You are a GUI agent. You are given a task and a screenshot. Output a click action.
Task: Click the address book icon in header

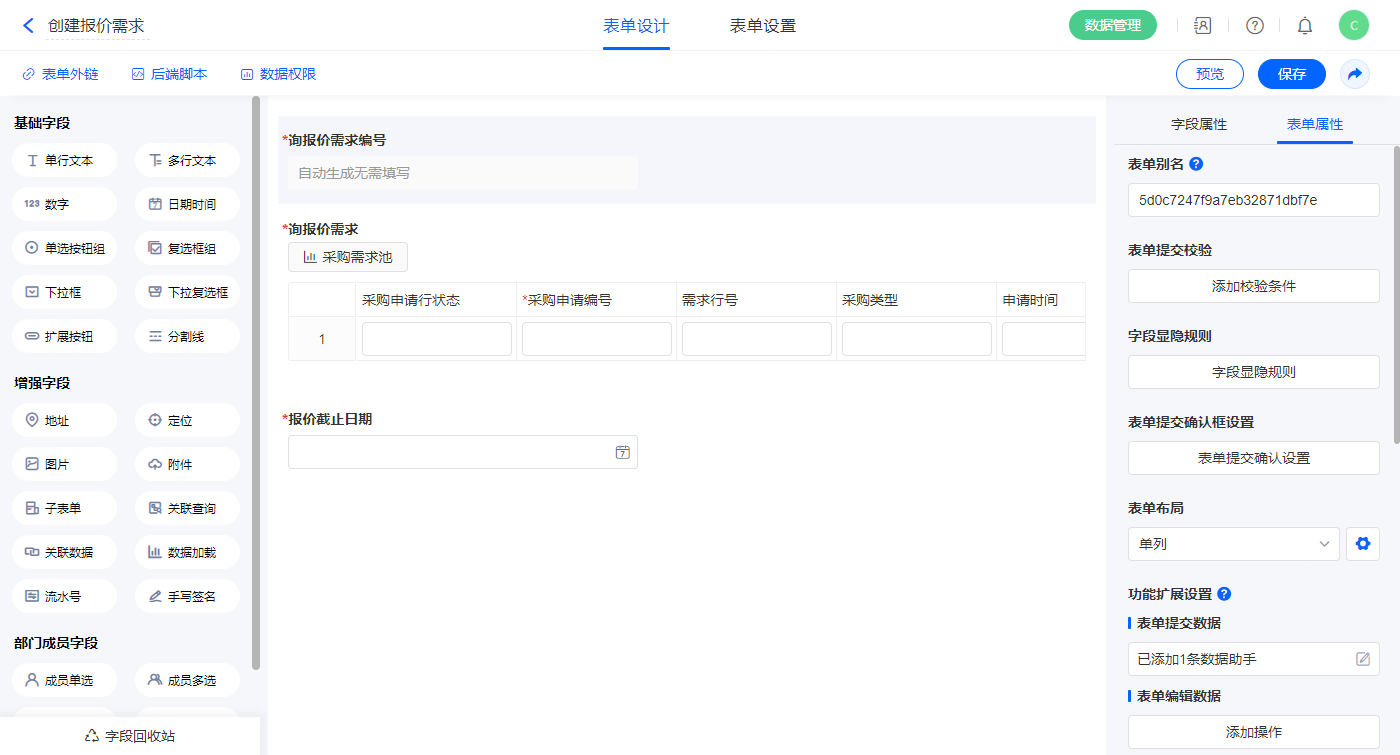coord(1203,26)
